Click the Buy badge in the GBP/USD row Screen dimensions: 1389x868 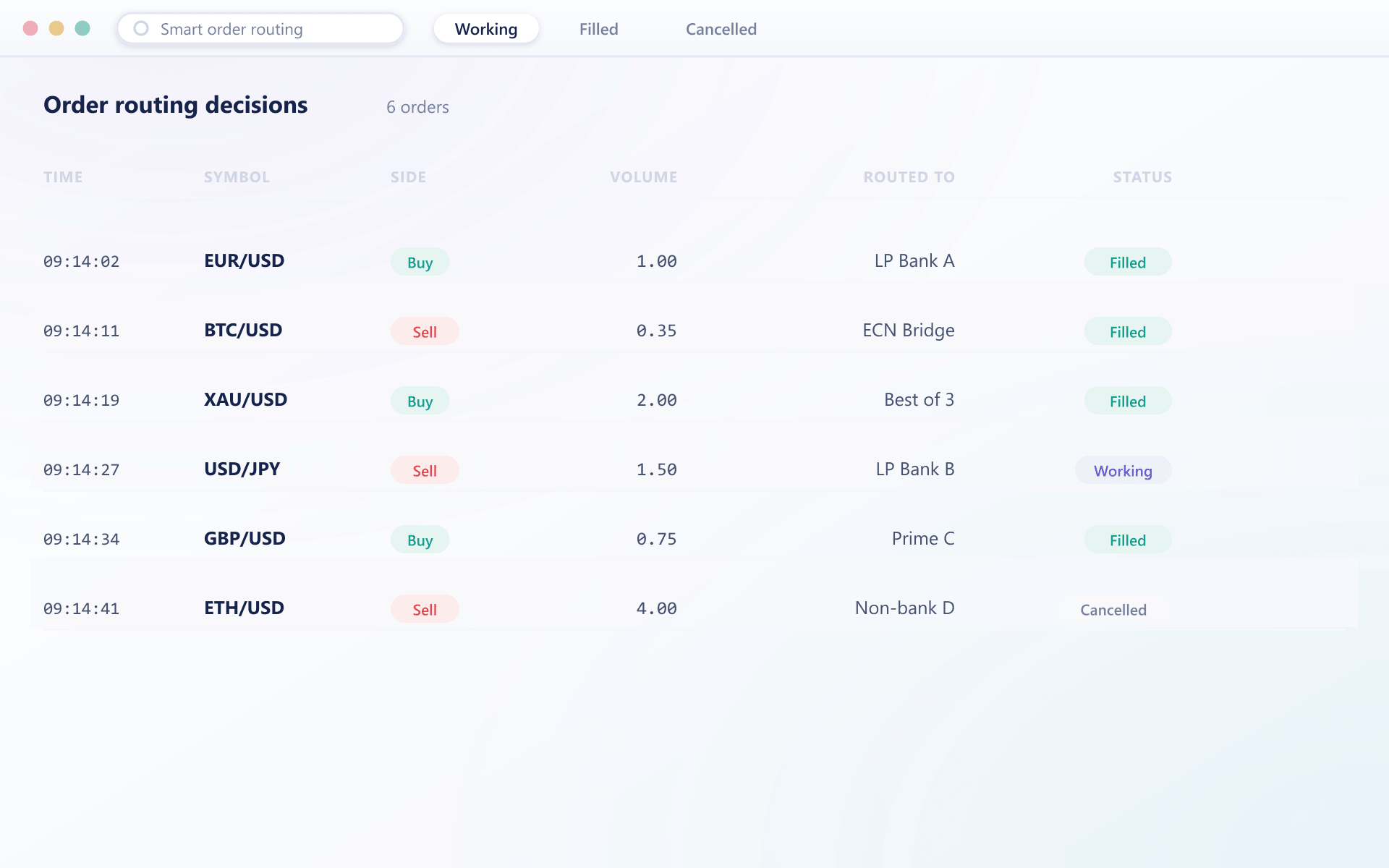pos(420,540)
